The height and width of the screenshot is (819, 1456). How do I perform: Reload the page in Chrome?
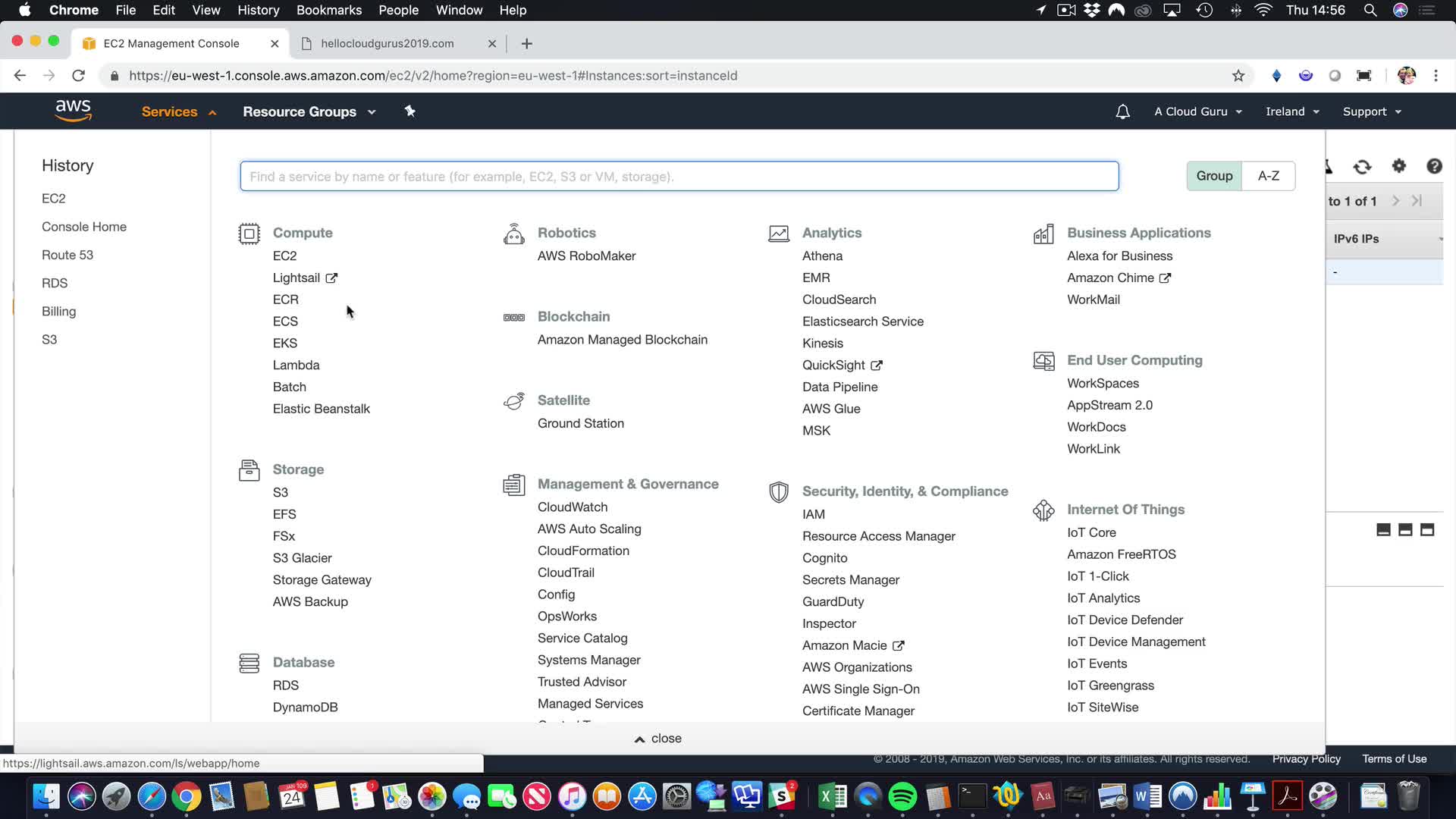pyautogui.click(x=78, y=76)
